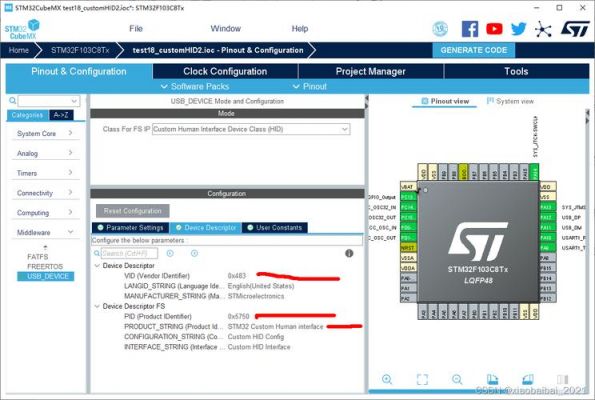This screenshot has height=400, width=595.
Task: Select USB_DEVICE middleware
Action: [46, 276]
